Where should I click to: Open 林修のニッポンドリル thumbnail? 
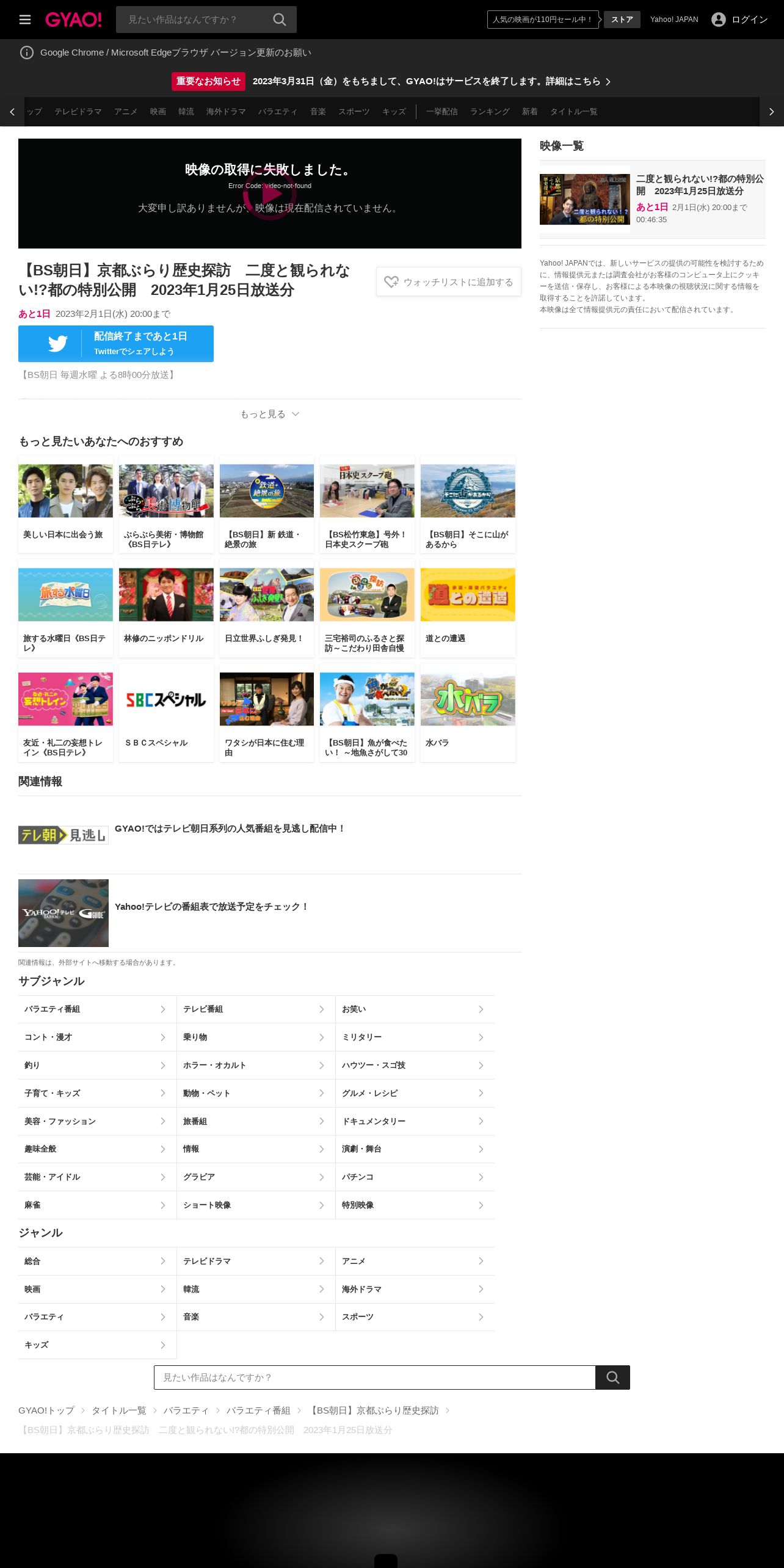coord(166,595)
